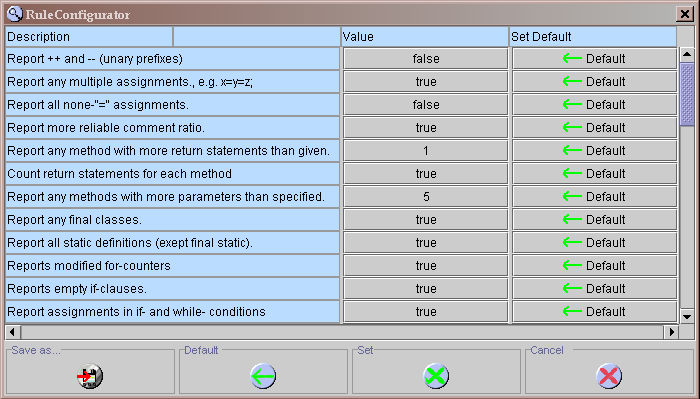Screen dimensions: 700x399
Task: Select 'Report any final classes.' description
Action: click(74, 220)
